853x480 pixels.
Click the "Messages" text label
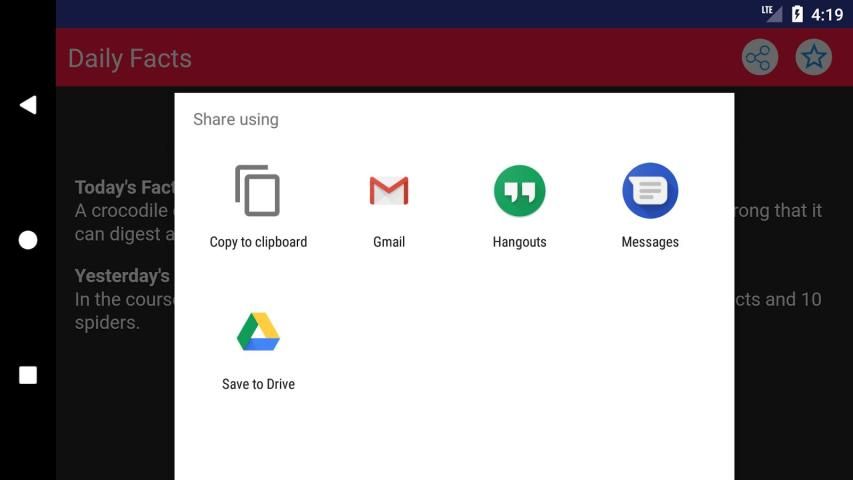650,242
